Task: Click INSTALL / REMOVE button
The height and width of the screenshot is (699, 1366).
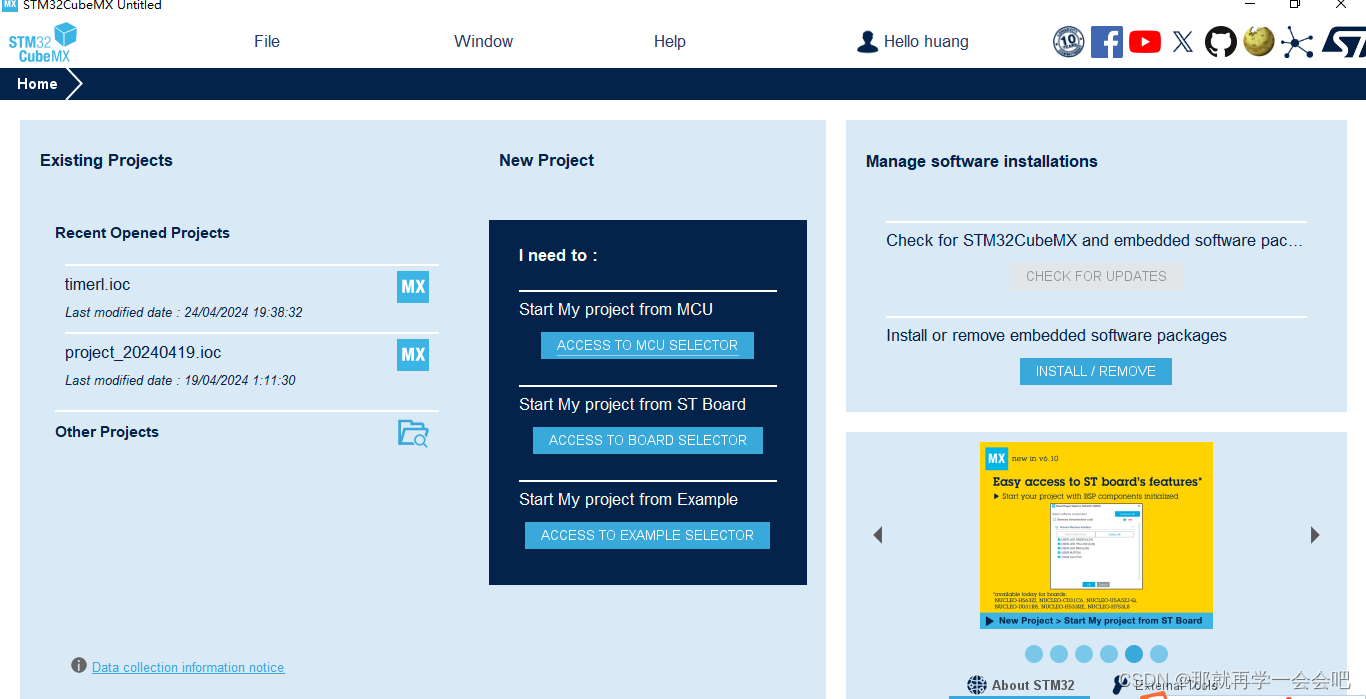Action: point(1096,371)
